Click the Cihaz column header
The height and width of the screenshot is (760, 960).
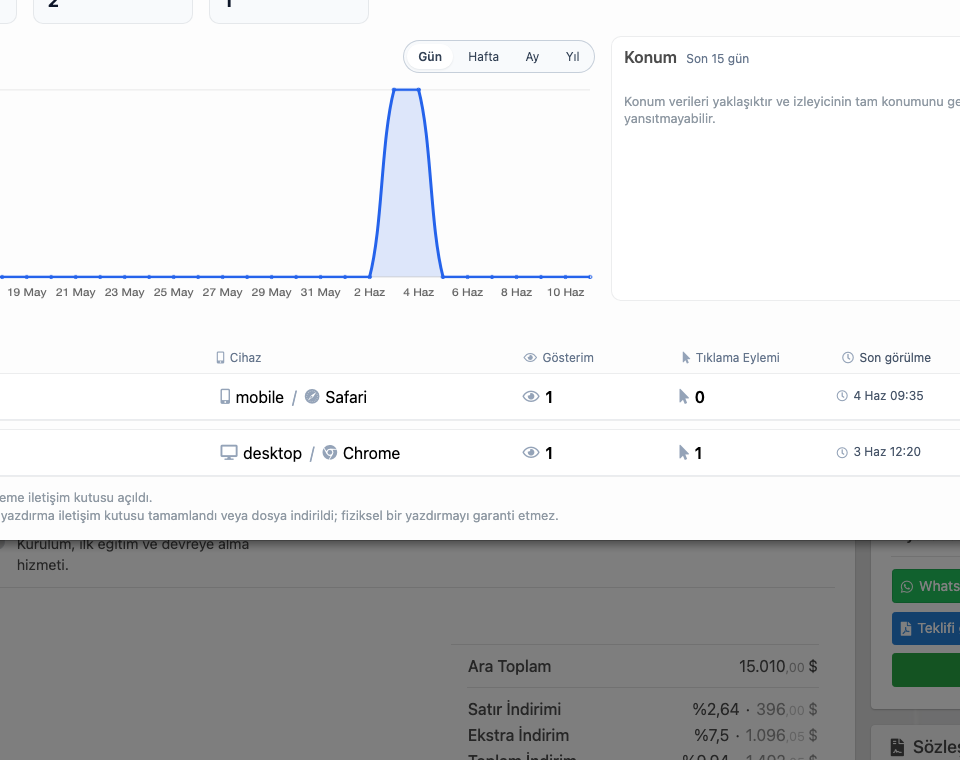(x=239, y=358)
